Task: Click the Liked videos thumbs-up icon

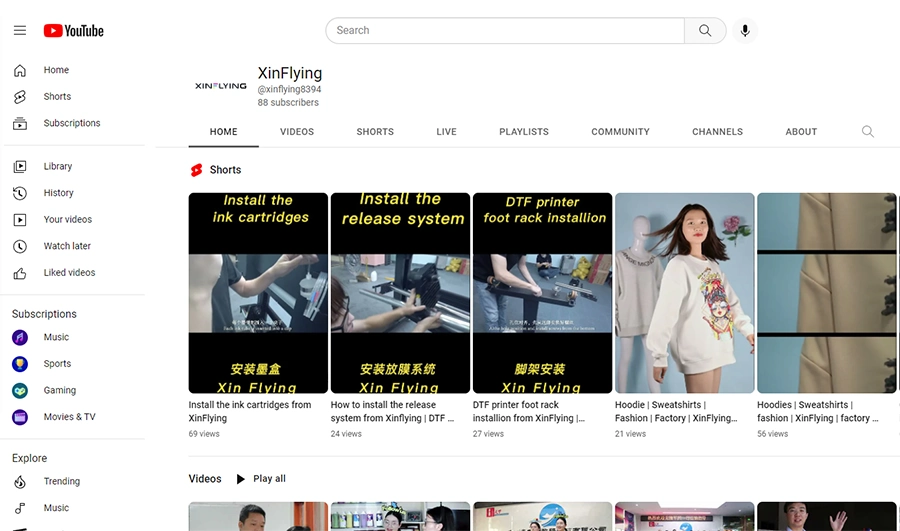Action: pos(20,273)
